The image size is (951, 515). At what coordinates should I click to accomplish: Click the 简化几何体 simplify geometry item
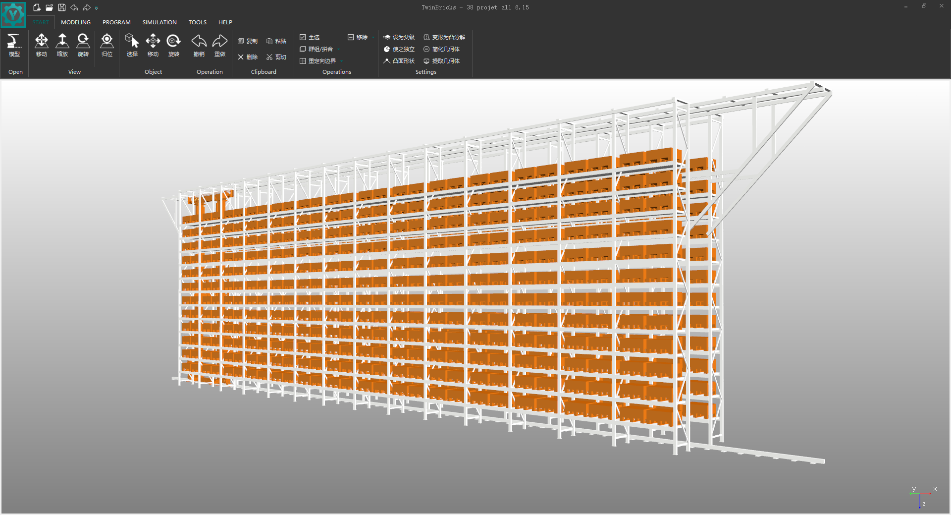point(442,49)
